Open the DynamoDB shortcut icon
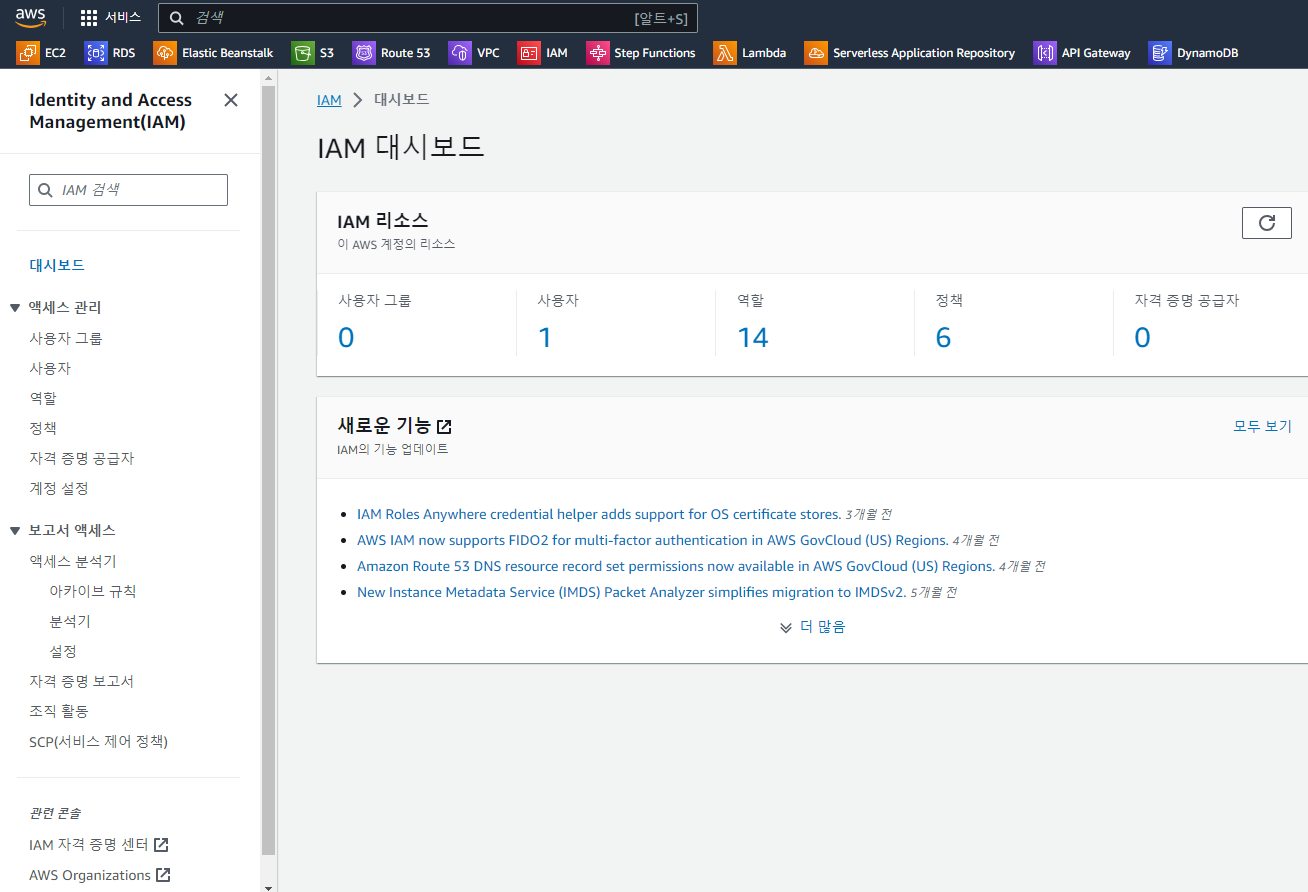Viewport: 1308px width, 892px height. tap(1160, 53)
